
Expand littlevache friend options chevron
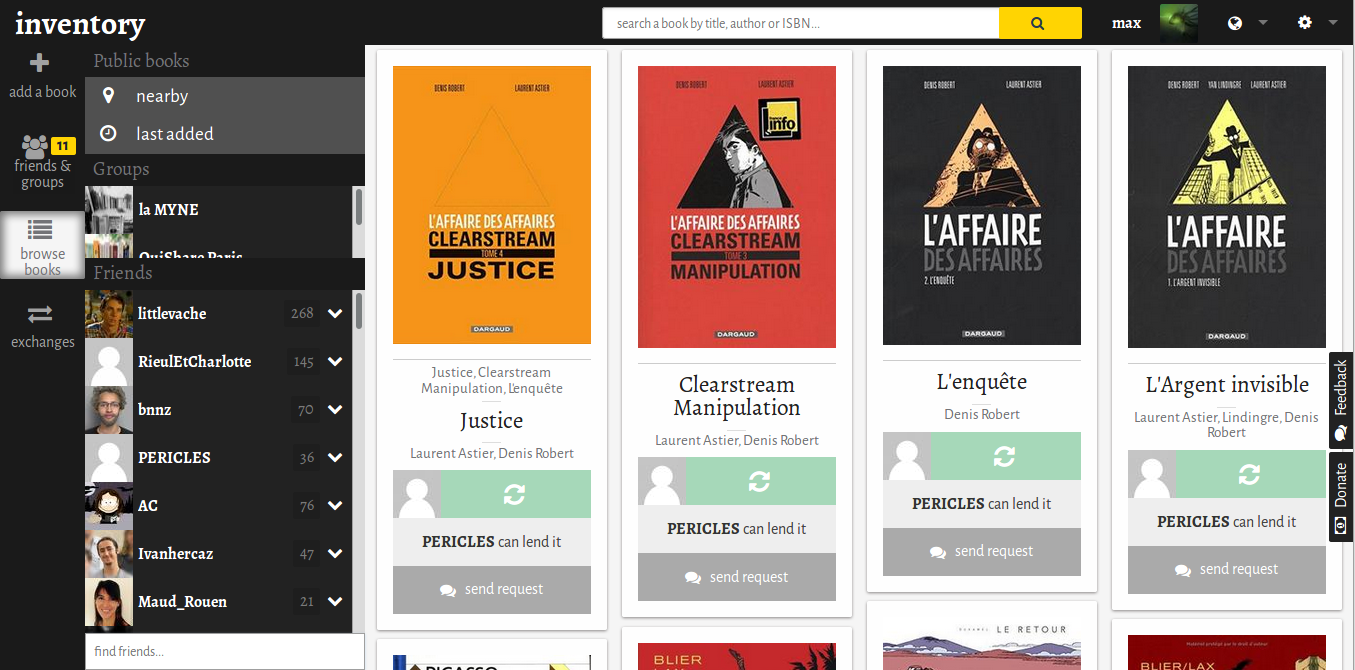(x=335, y=313)
